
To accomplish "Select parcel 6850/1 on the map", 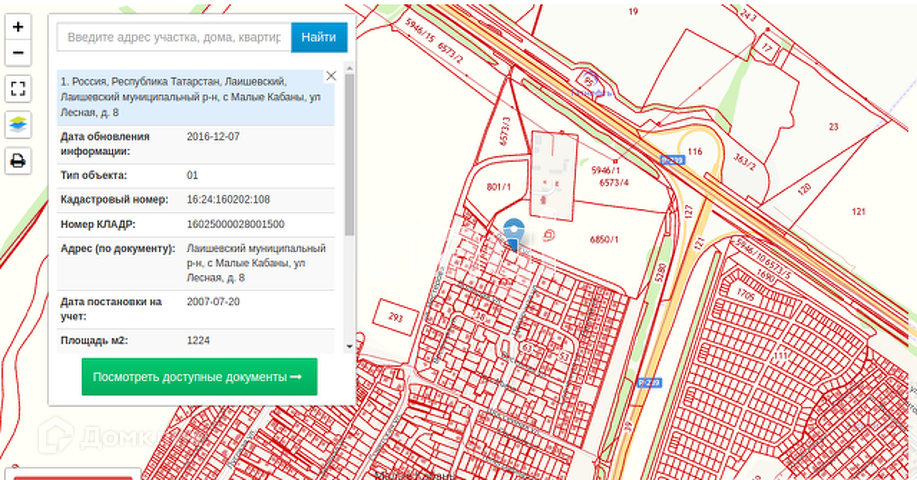I will click(605, 240).
